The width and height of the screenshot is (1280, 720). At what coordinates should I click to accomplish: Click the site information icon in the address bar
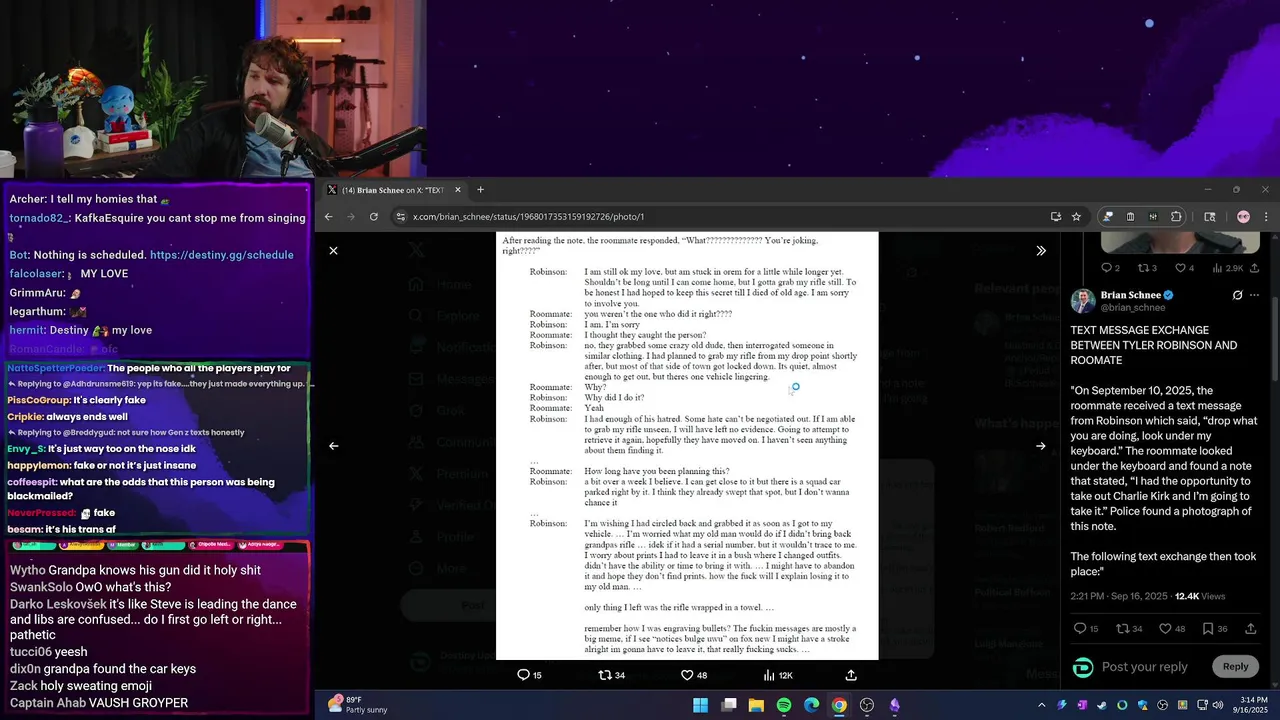pyautogui.click(x=400, y=217)
